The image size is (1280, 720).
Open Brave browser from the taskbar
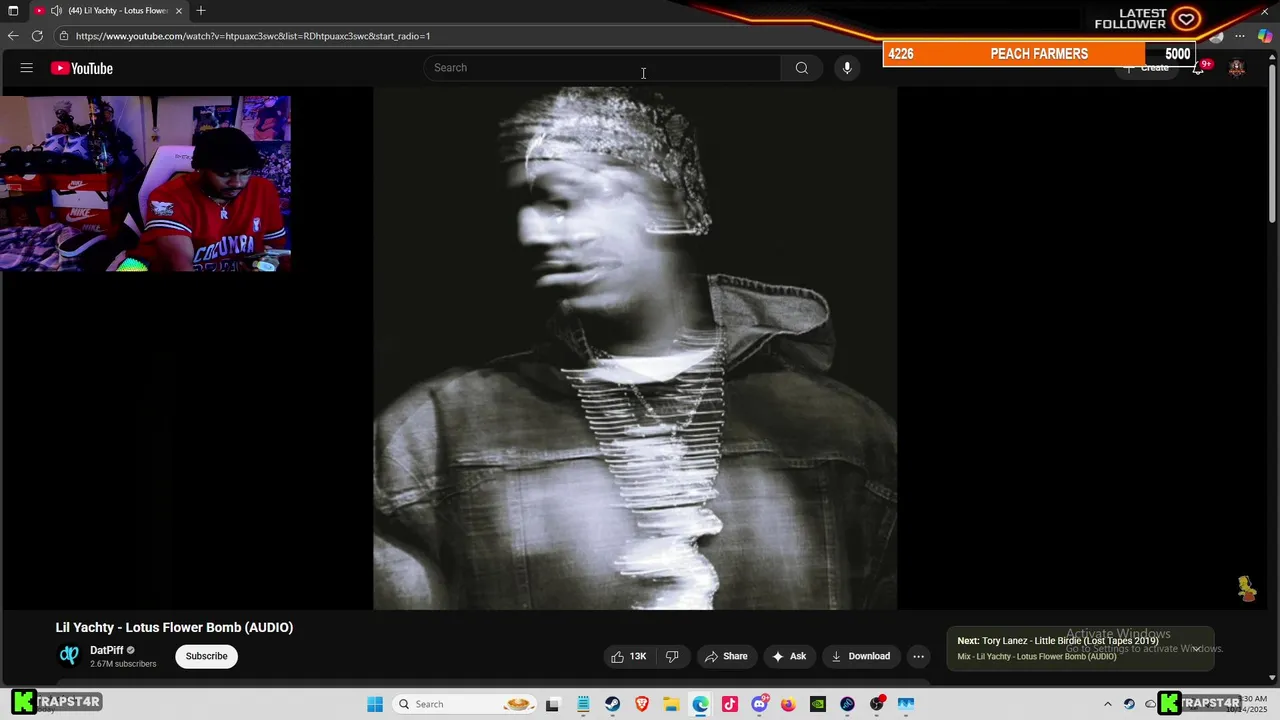click(642, 704)
